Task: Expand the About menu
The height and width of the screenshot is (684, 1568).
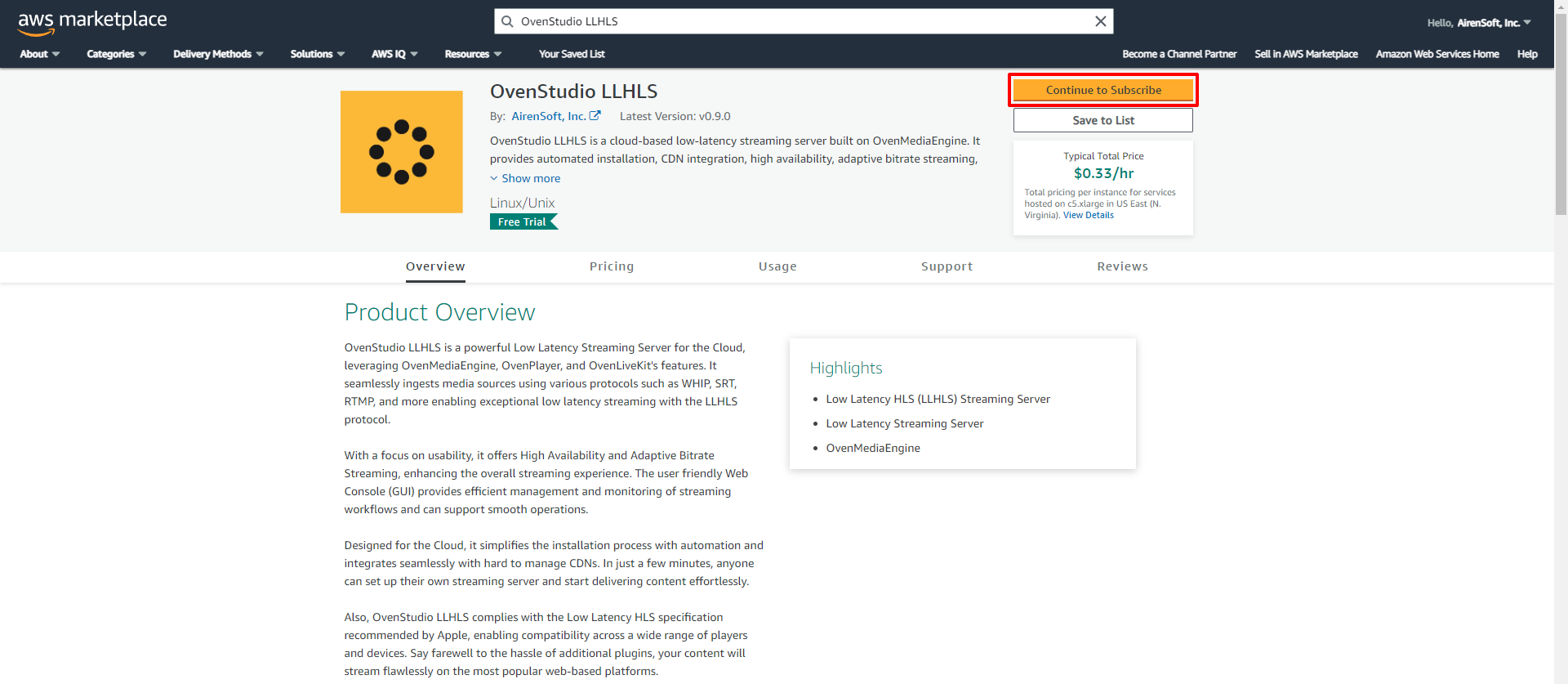Action: pyautogui.click(x=40, y=54)
